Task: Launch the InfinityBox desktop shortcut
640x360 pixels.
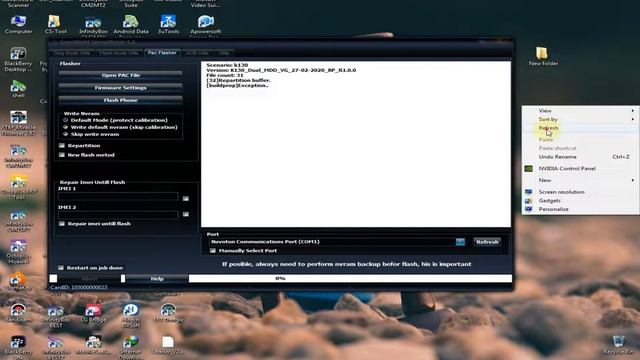Action: pyautogui.click(x=93, y=24)
